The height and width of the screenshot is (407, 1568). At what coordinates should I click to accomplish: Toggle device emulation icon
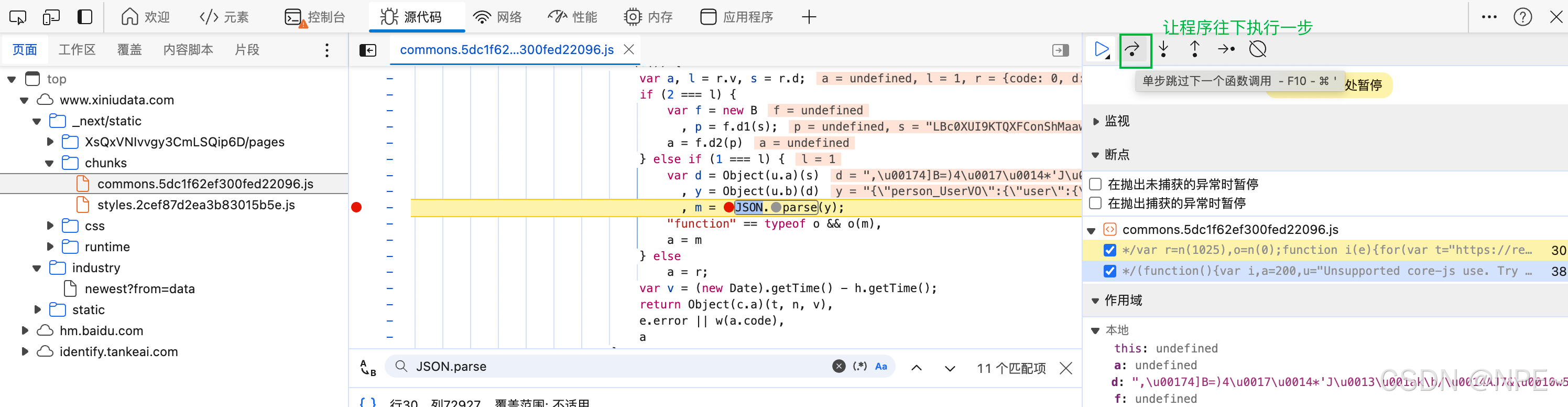[x=51, y=17]
